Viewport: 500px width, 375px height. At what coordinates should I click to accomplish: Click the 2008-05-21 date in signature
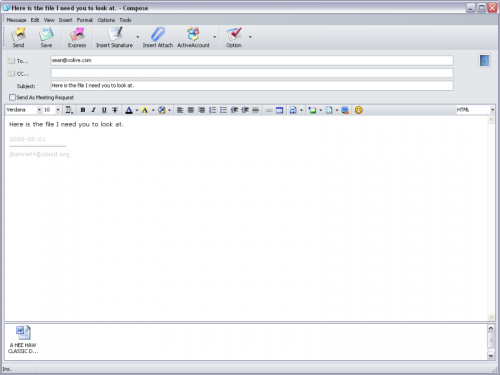coord(27,139)
